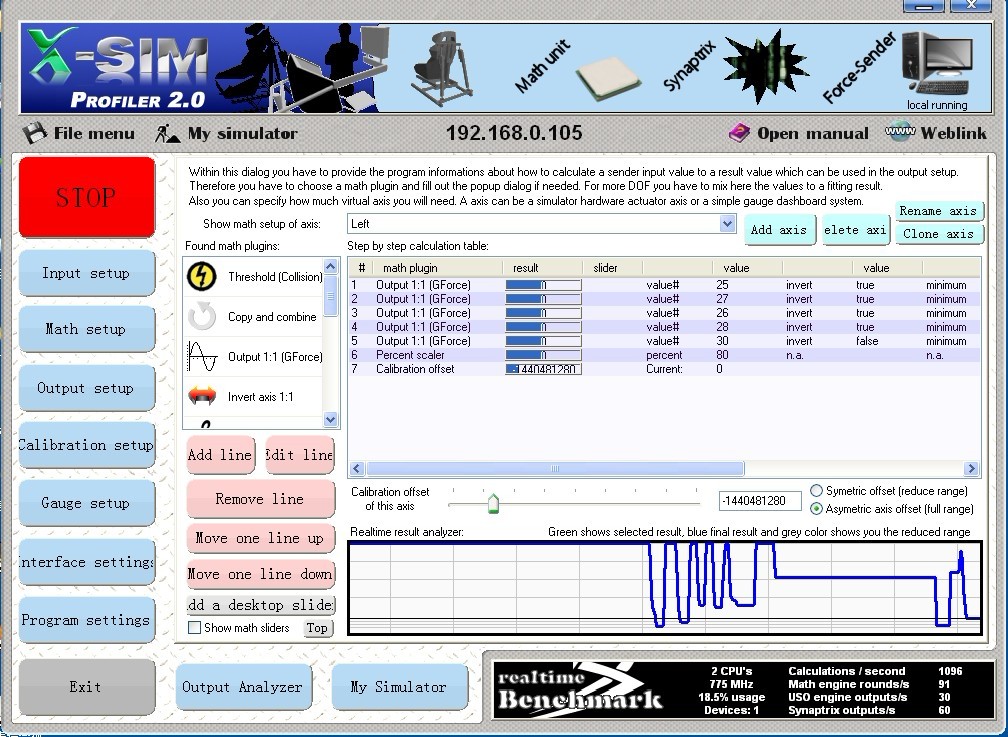The width and height of the screenshot is (1008, 737).
Task: Go to Gauge setup
Action: 87,503
